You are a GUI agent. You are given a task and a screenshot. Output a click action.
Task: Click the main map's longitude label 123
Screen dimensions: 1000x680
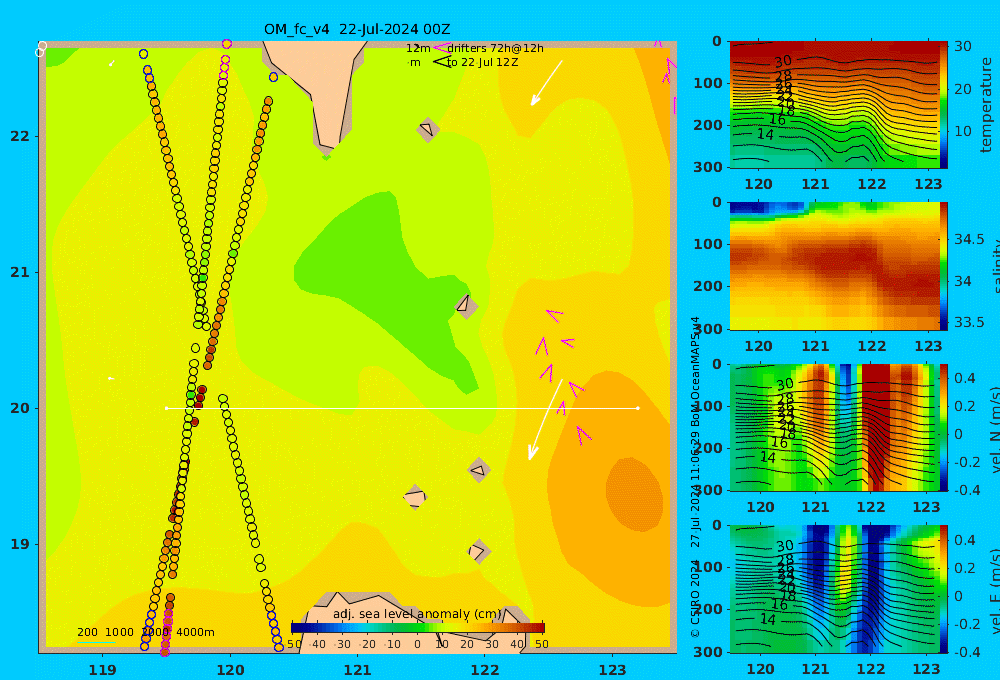(x=613, y=670)
